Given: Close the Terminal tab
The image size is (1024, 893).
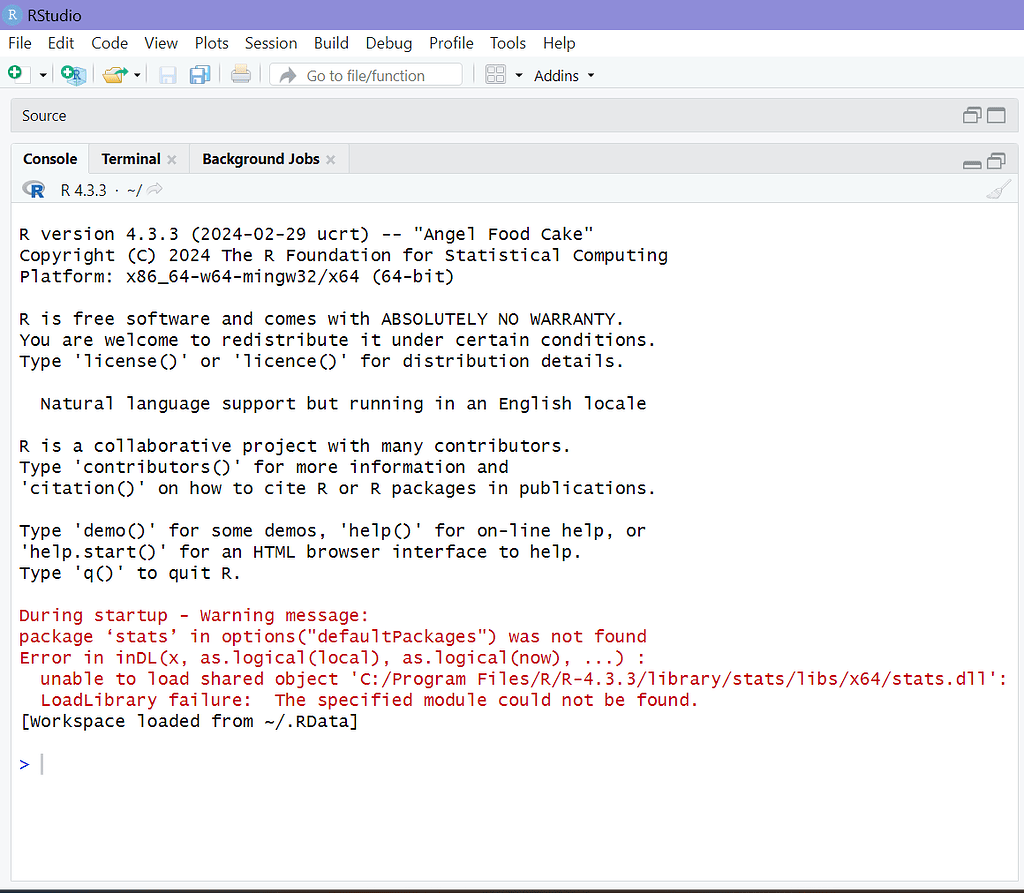Looking at the screenshot, I should 172,159.
